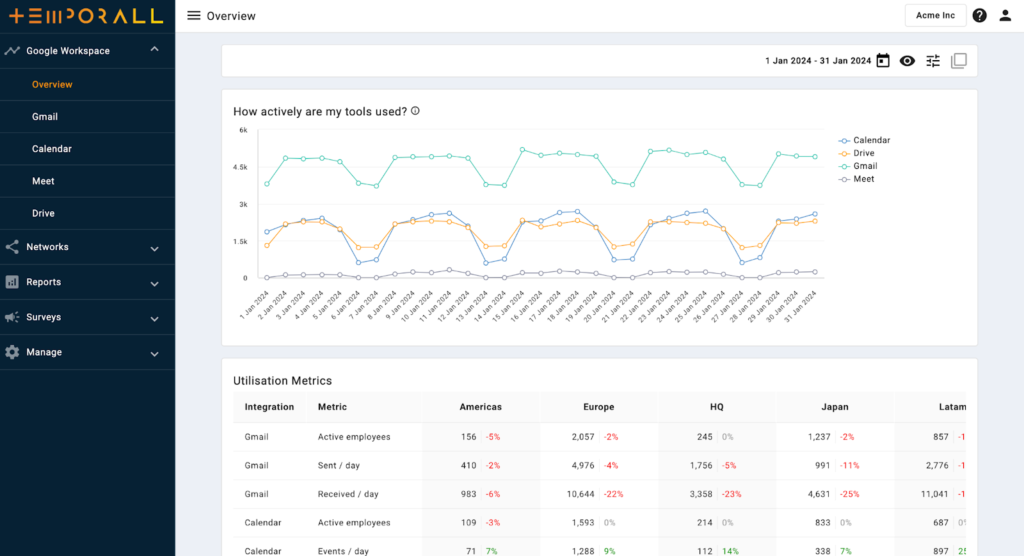Click the Americas column header
Image resolution: width=1024 pixels, height=556 pixels.
[x=481, y=407]
